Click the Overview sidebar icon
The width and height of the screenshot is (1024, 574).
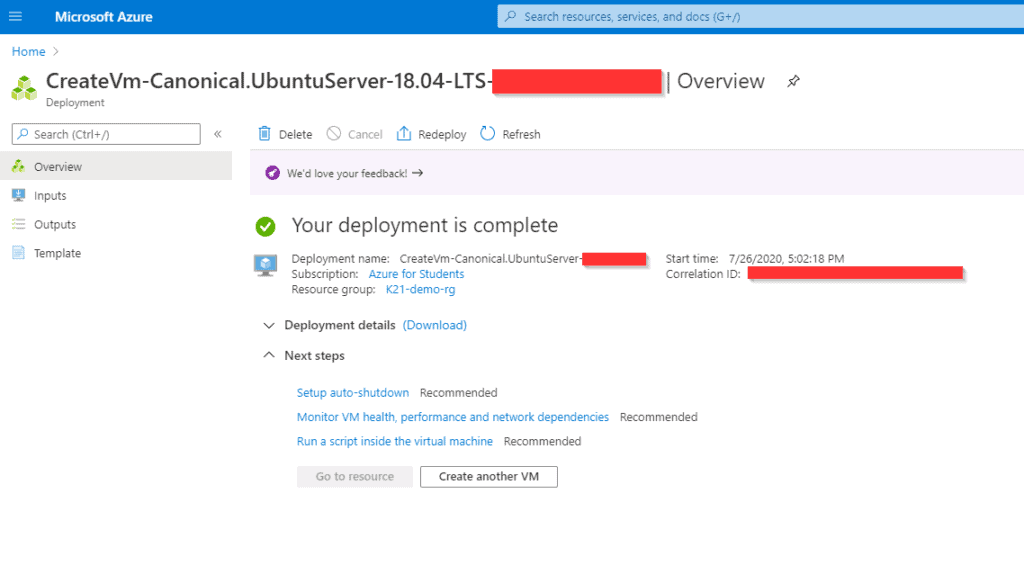18,167
